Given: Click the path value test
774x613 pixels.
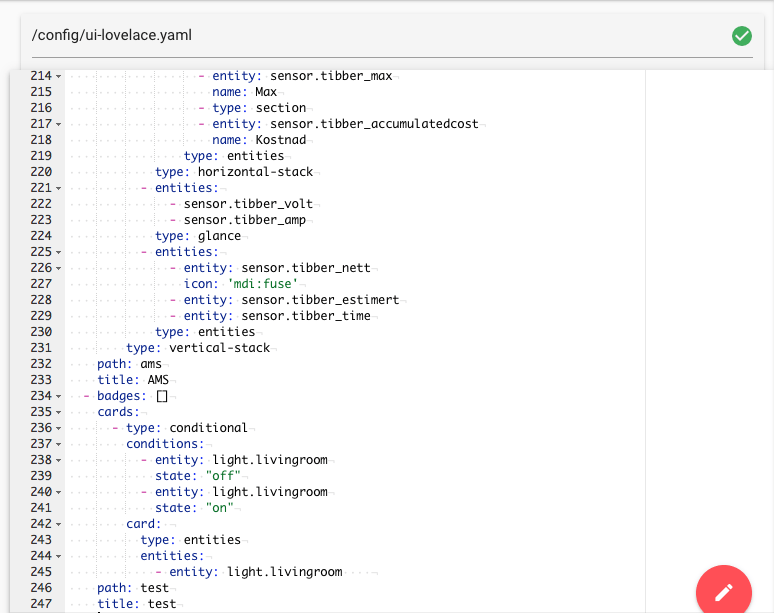Looking at the screenshot, I should [155, 588].
